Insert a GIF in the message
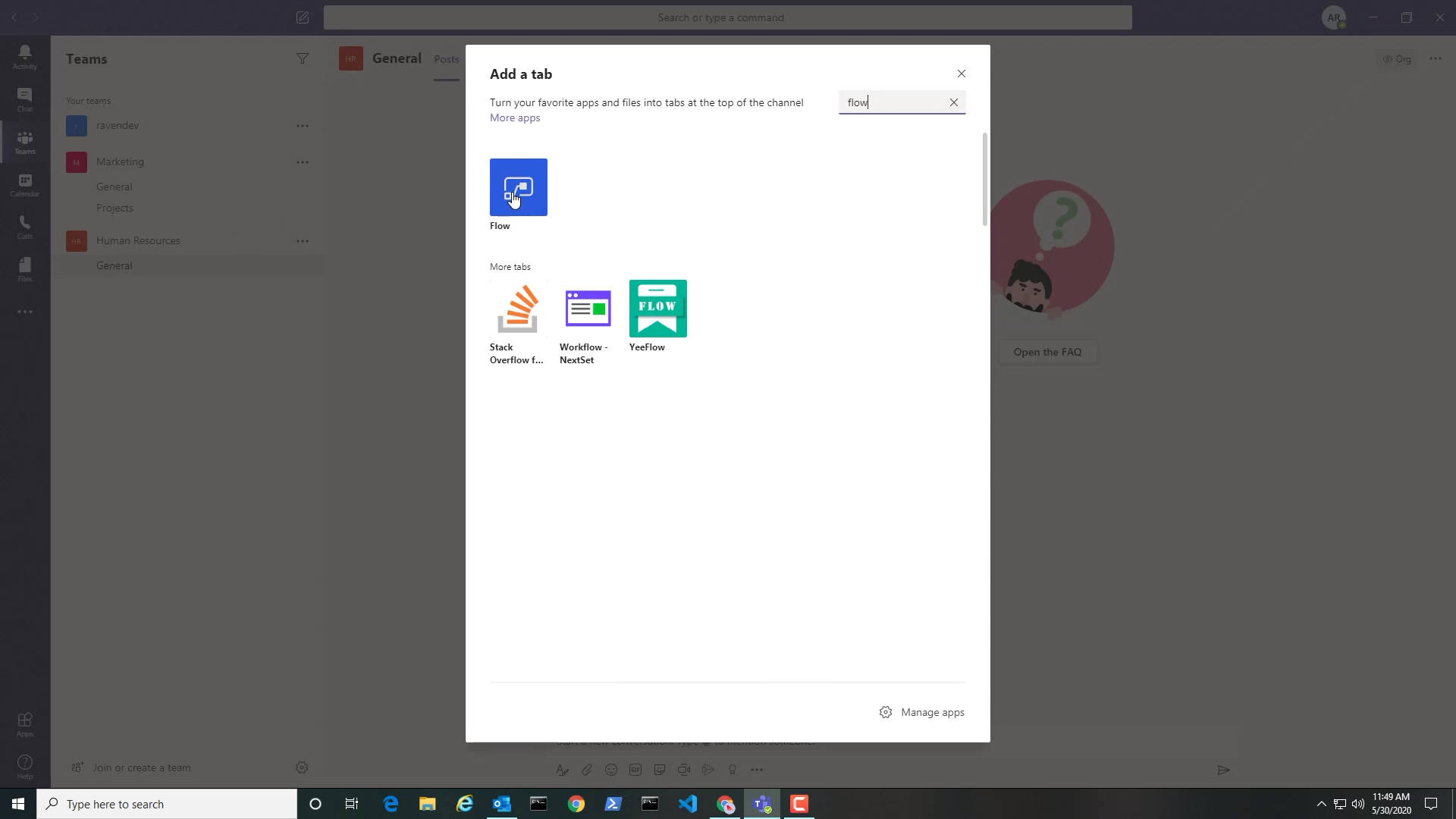 click(635, 770)
